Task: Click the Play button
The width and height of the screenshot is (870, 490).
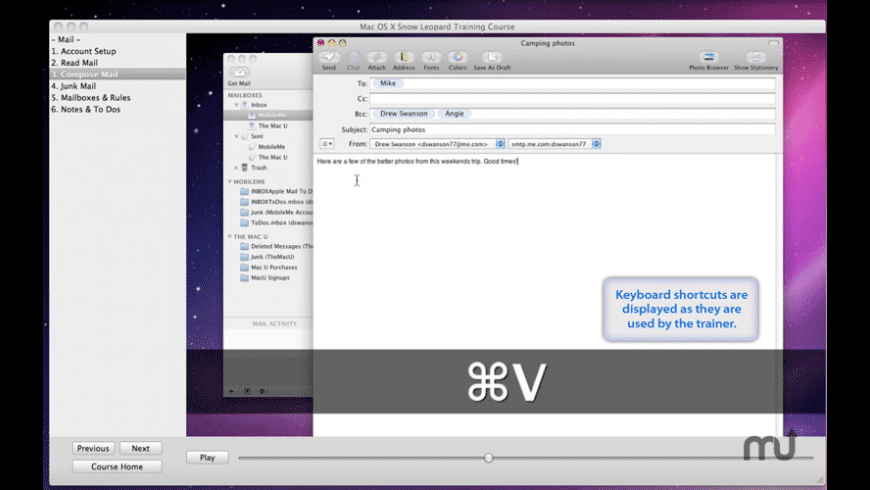Action: (x=208, y=458)
